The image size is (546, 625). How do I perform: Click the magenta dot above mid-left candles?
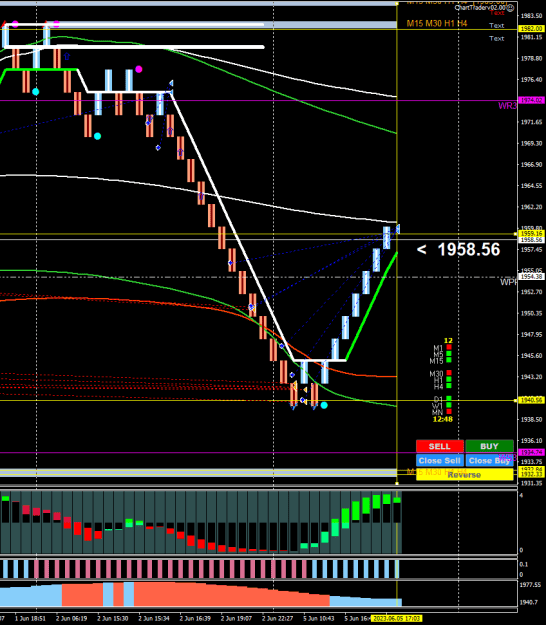pos(139,69)
